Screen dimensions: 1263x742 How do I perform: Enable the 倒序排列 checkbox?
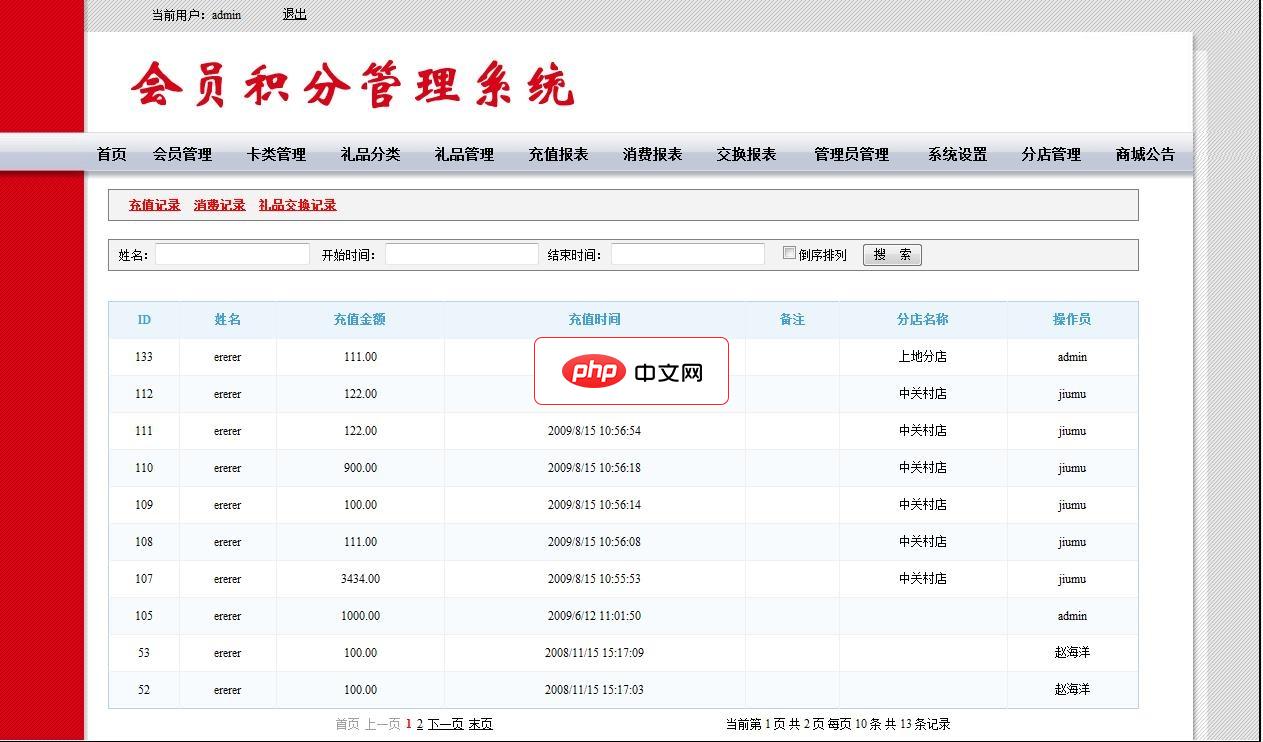(x=789, y=254)
